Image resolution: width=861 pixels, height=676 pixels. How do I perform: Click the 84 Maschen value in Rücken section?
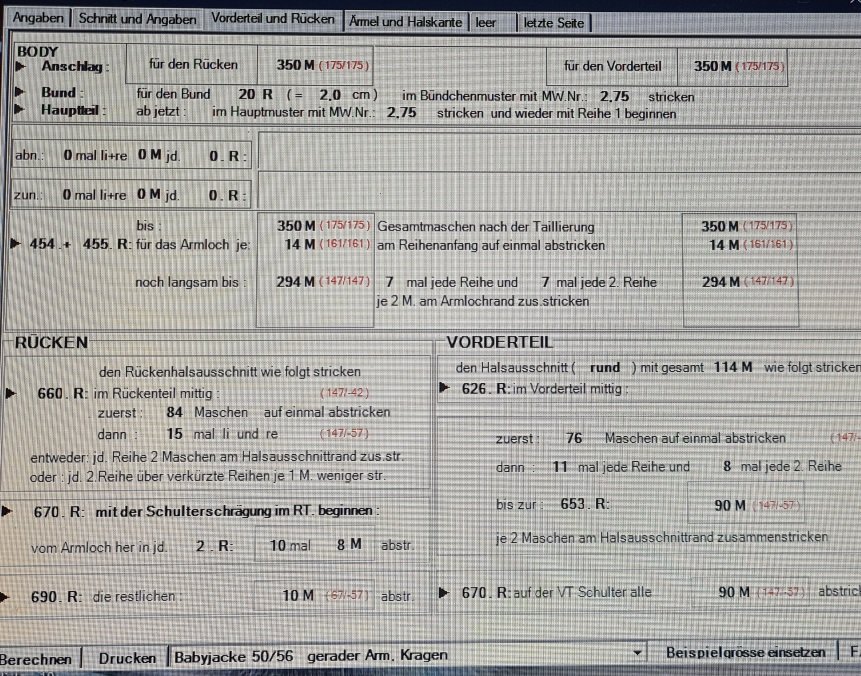[x=174, y=412]
